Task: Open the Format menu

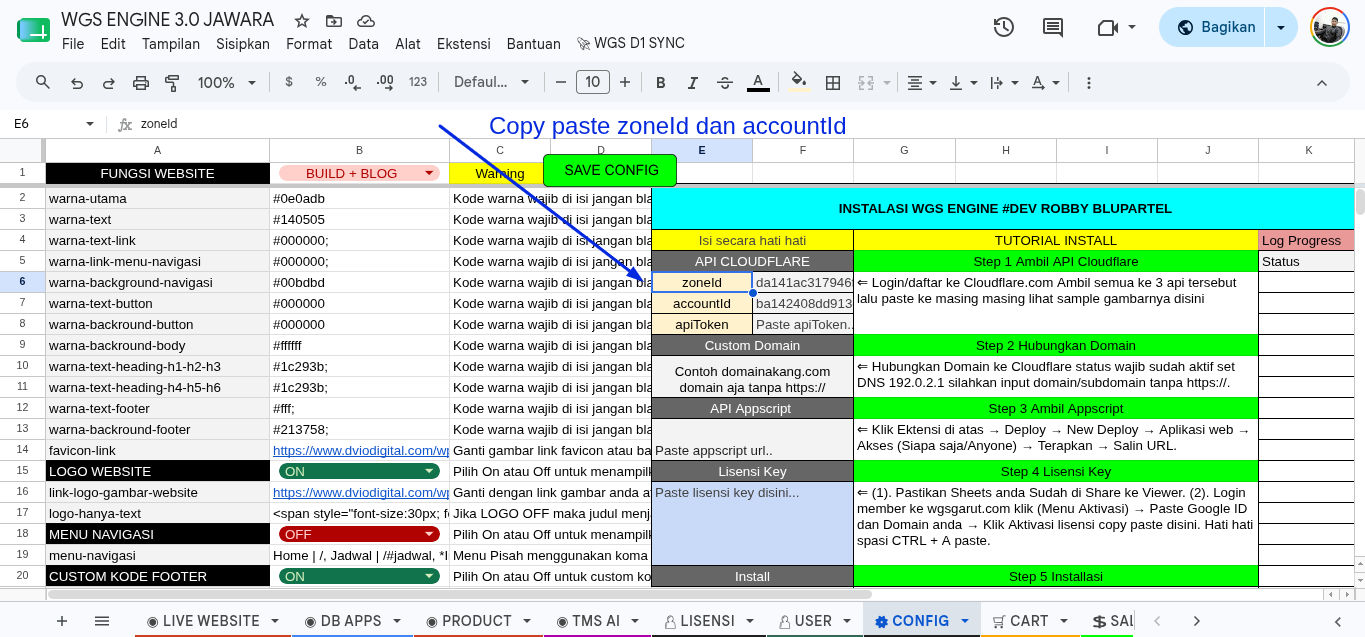Action: (x=309, y=44)
